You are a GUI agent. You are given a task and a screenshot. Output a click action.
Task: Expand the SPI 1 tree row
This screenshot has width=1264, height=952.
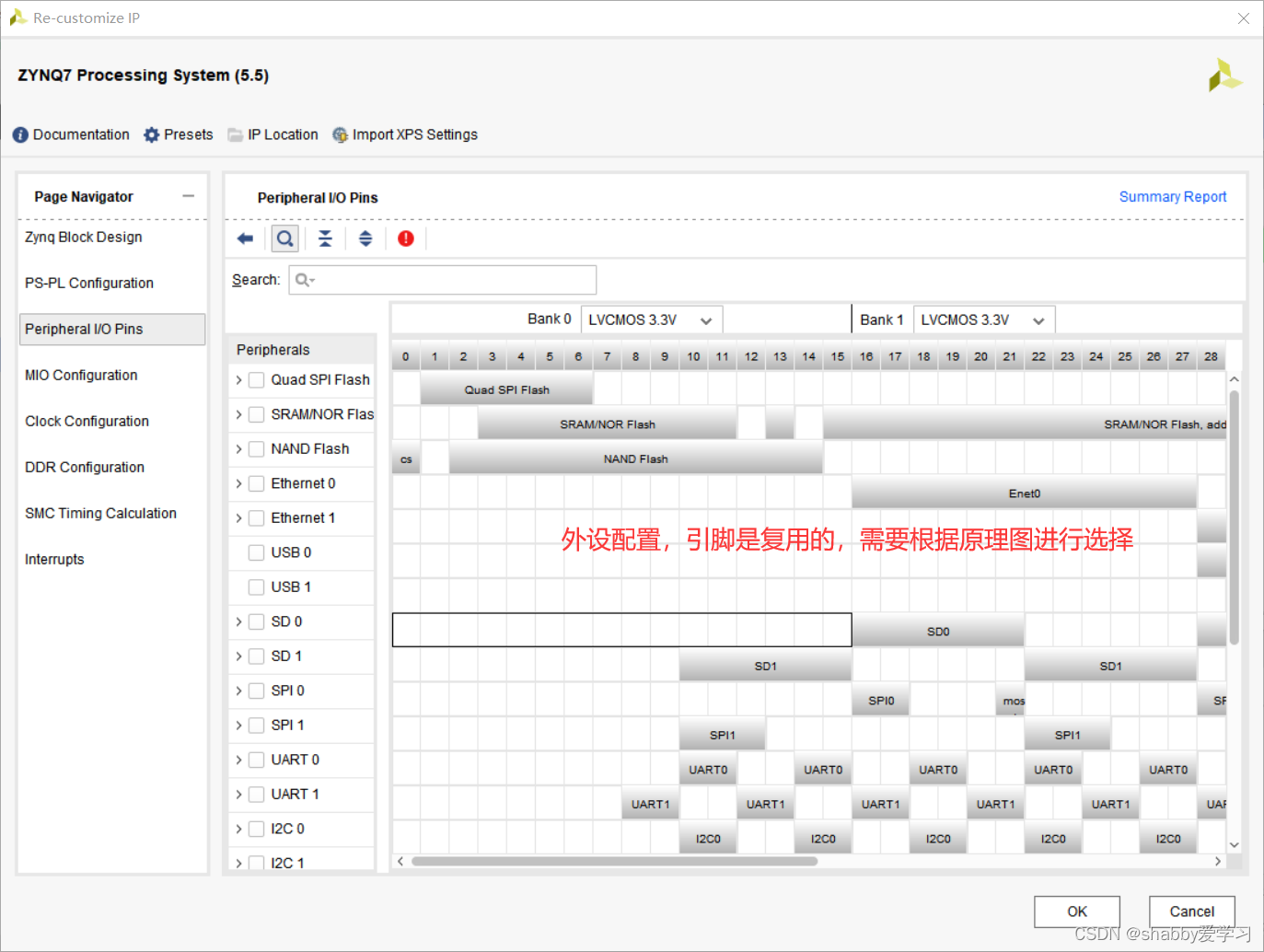click(x=238, y=726)
